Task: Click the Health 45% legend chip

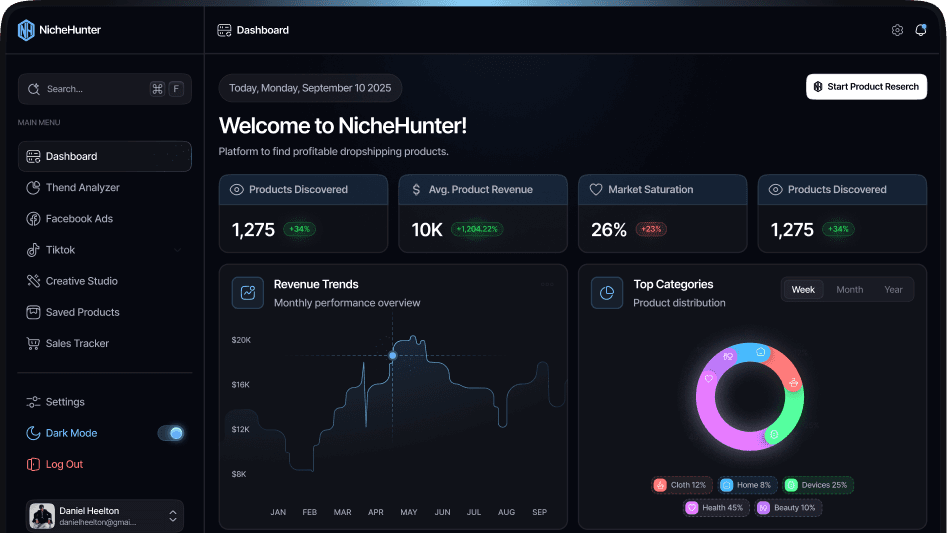Action: (x=716, y=508)
